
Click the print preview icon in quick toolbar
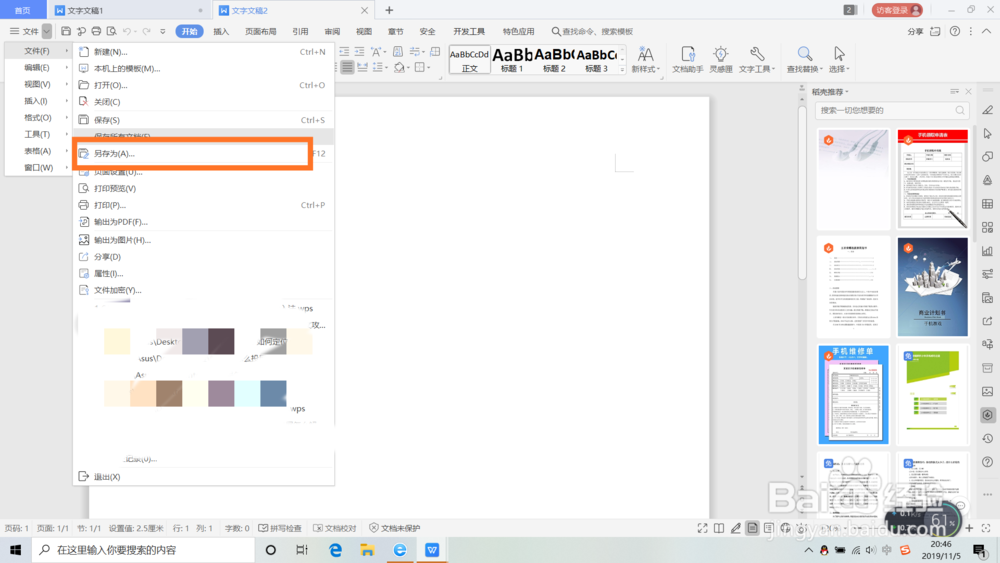112,31
